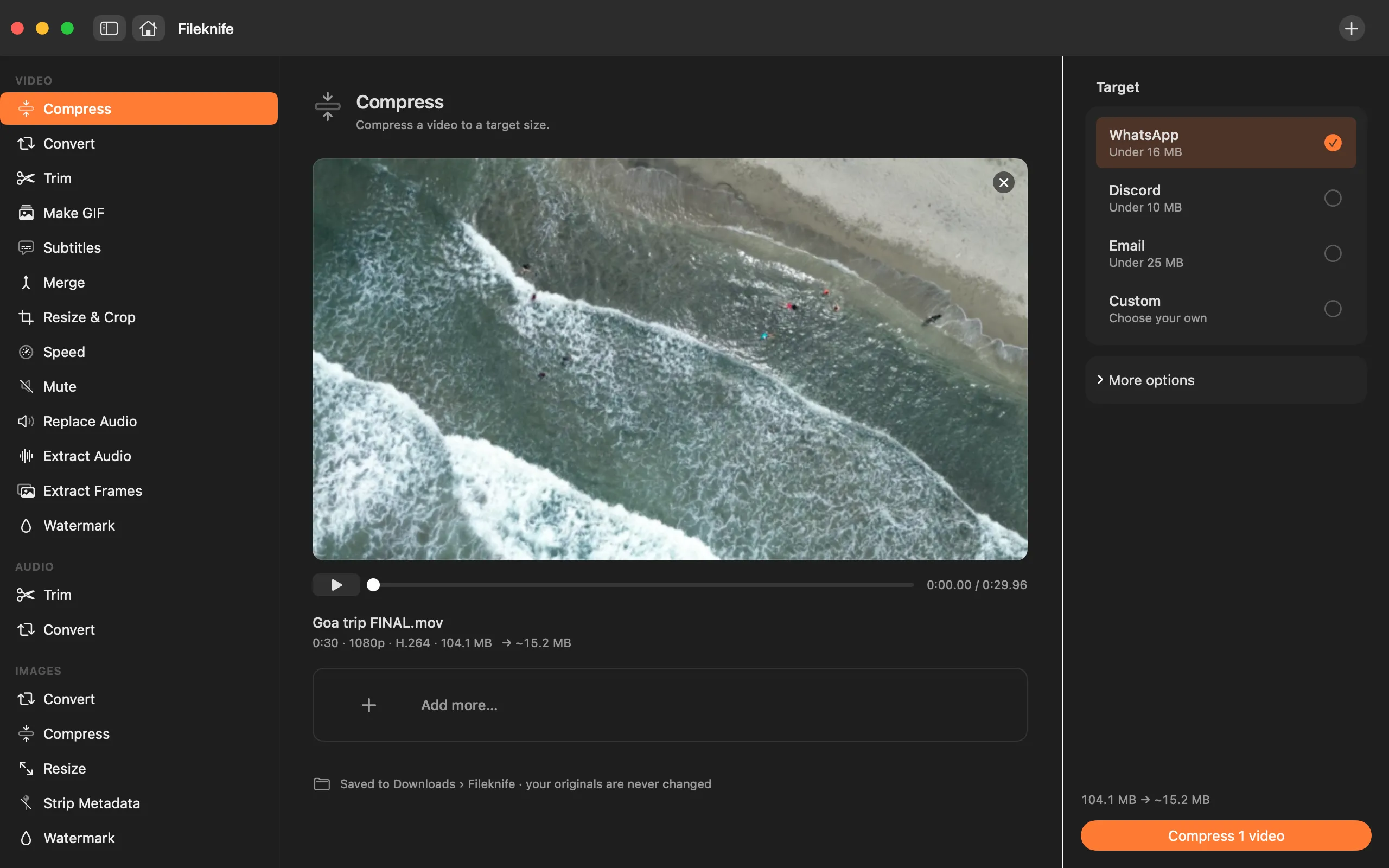The width and height of the screenshot is (1389, 868).
Task: Click the Goa trip FINAL.mov file name
Action: [378, 622]
